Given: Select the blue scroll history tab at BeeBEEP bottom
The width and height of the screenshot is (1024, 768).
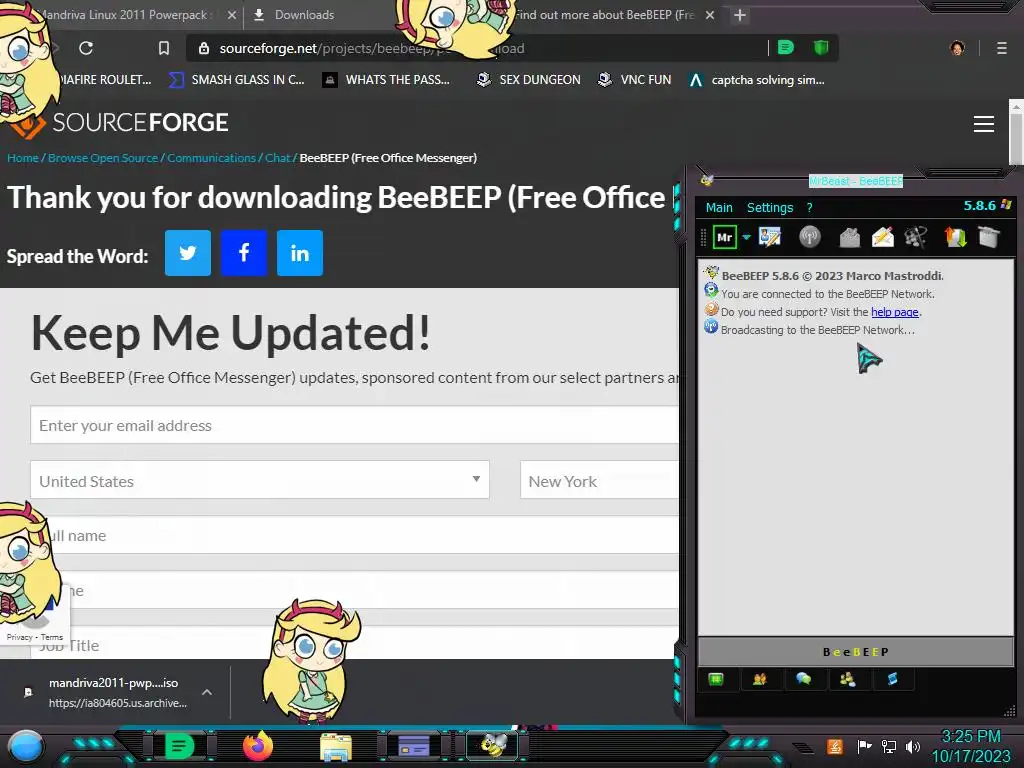Looking at the screenshot, I should click(x=892, y=679).
